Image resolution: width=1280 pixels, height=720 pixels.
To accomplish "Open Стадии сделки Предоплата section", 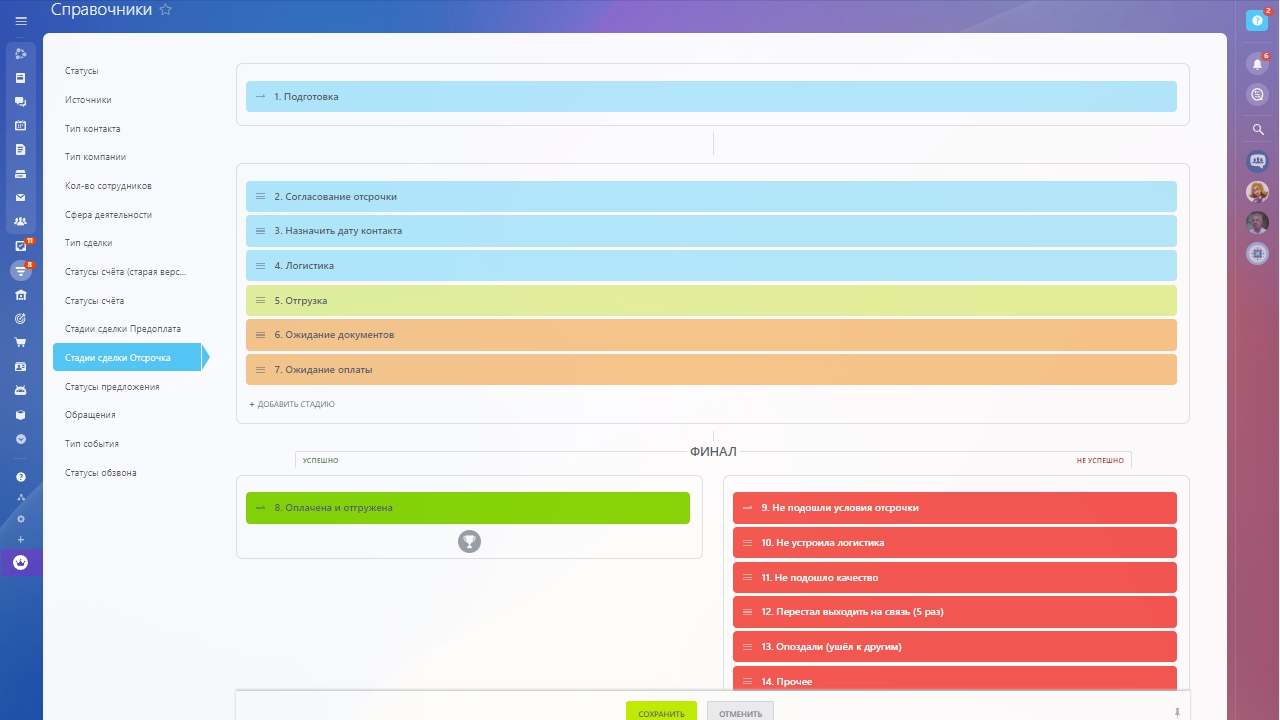I will [122, 329].
